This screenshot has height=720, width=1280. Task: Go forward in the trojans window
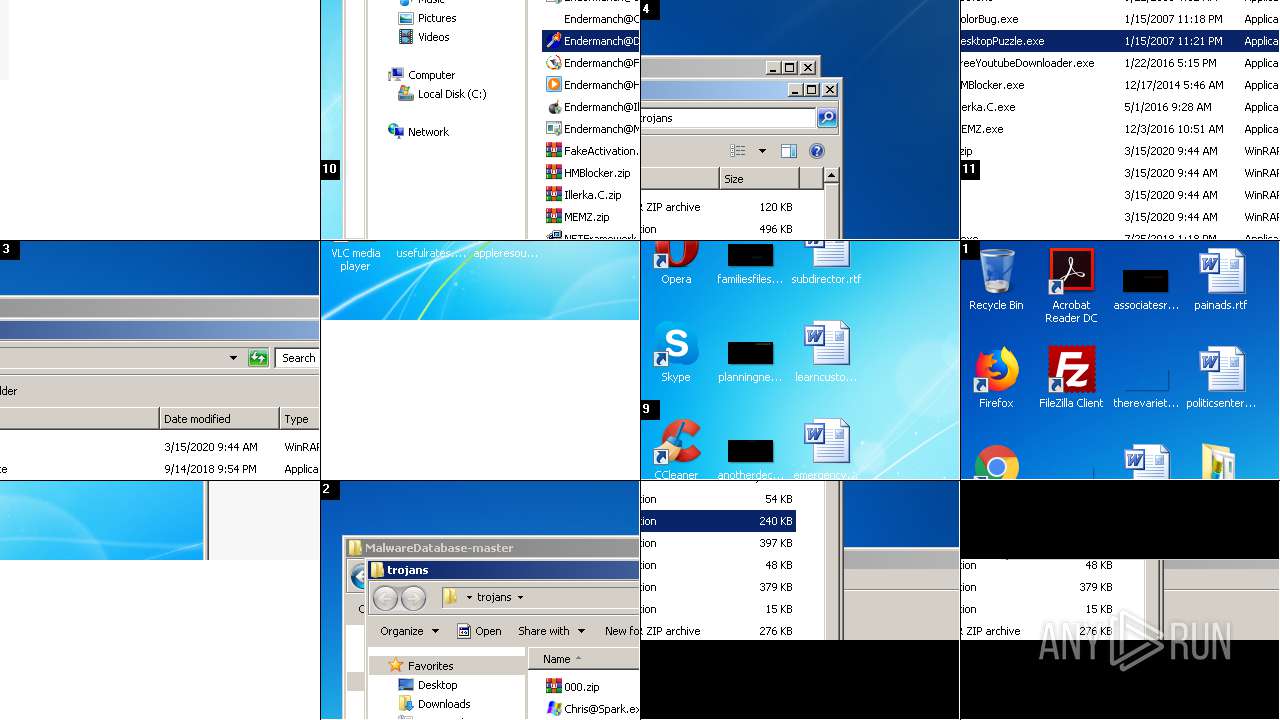[413, 598]
